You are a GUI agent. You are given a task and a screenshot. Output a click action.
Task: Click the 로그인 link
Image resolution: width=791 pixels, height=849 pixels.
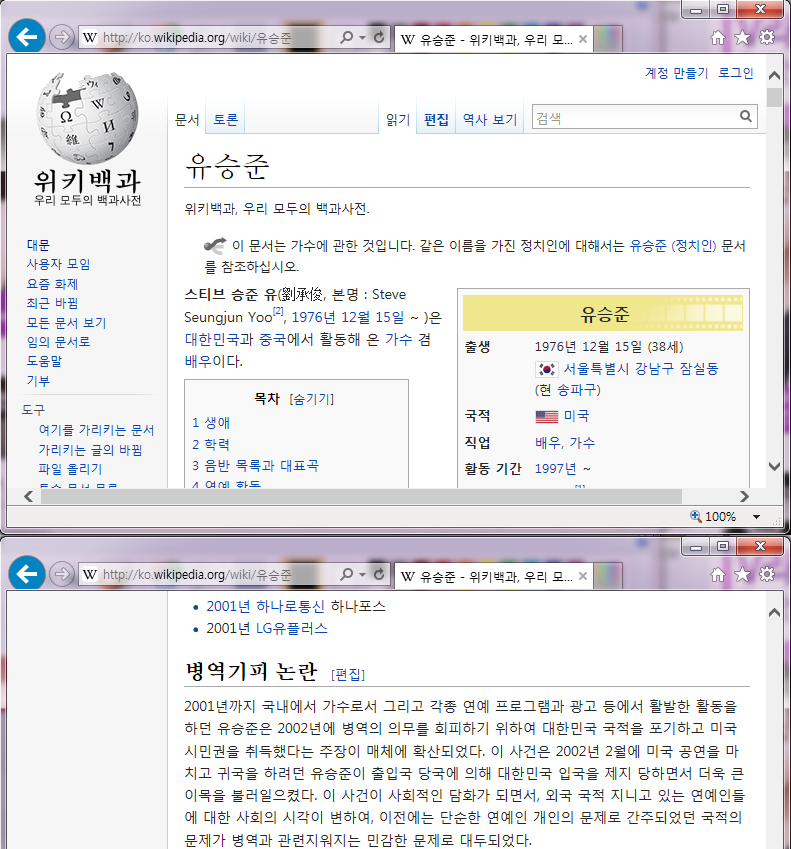click(x=736, y=73)
